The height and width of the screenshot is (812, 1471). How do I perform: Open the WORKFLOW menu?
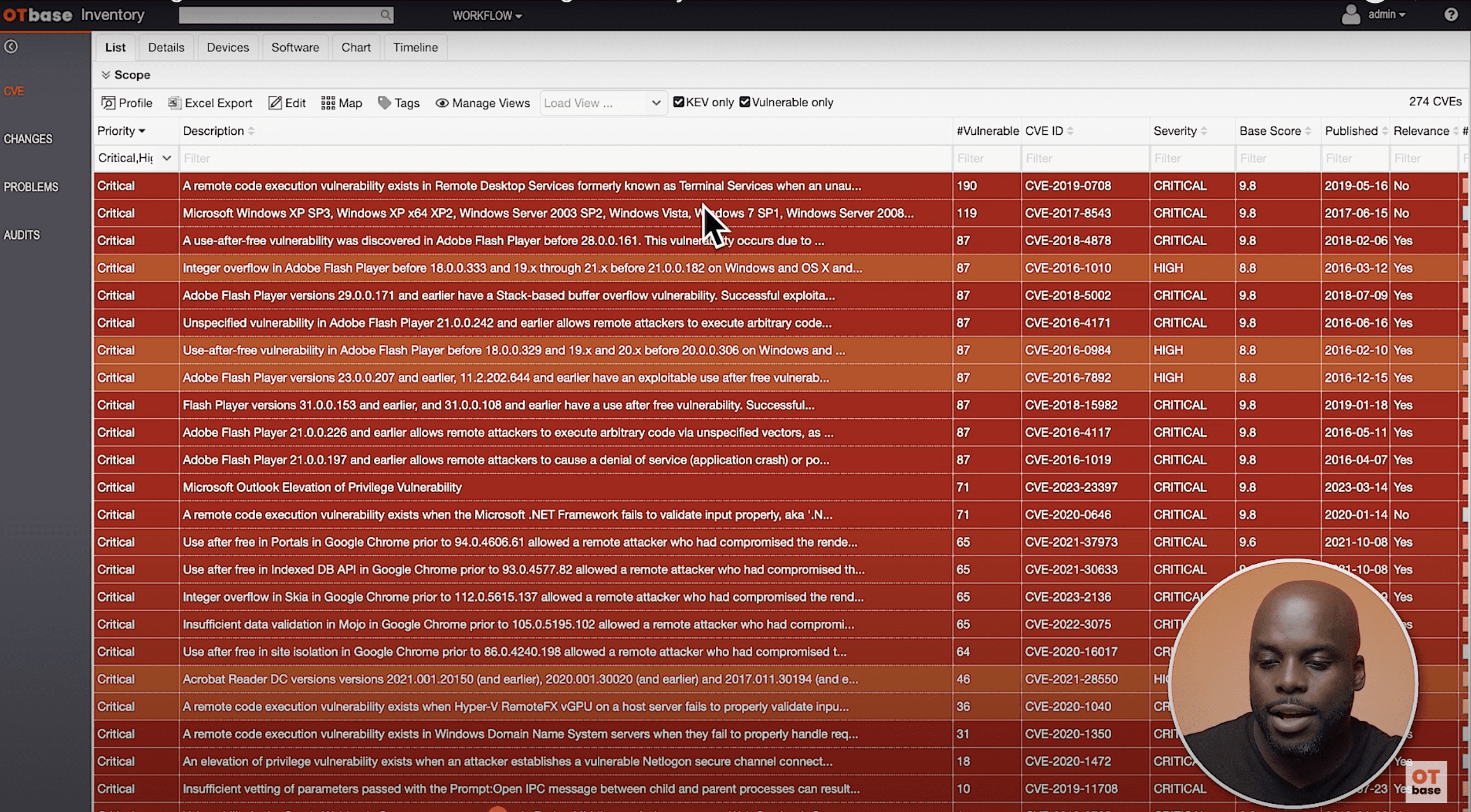click(x=487, y=16)
